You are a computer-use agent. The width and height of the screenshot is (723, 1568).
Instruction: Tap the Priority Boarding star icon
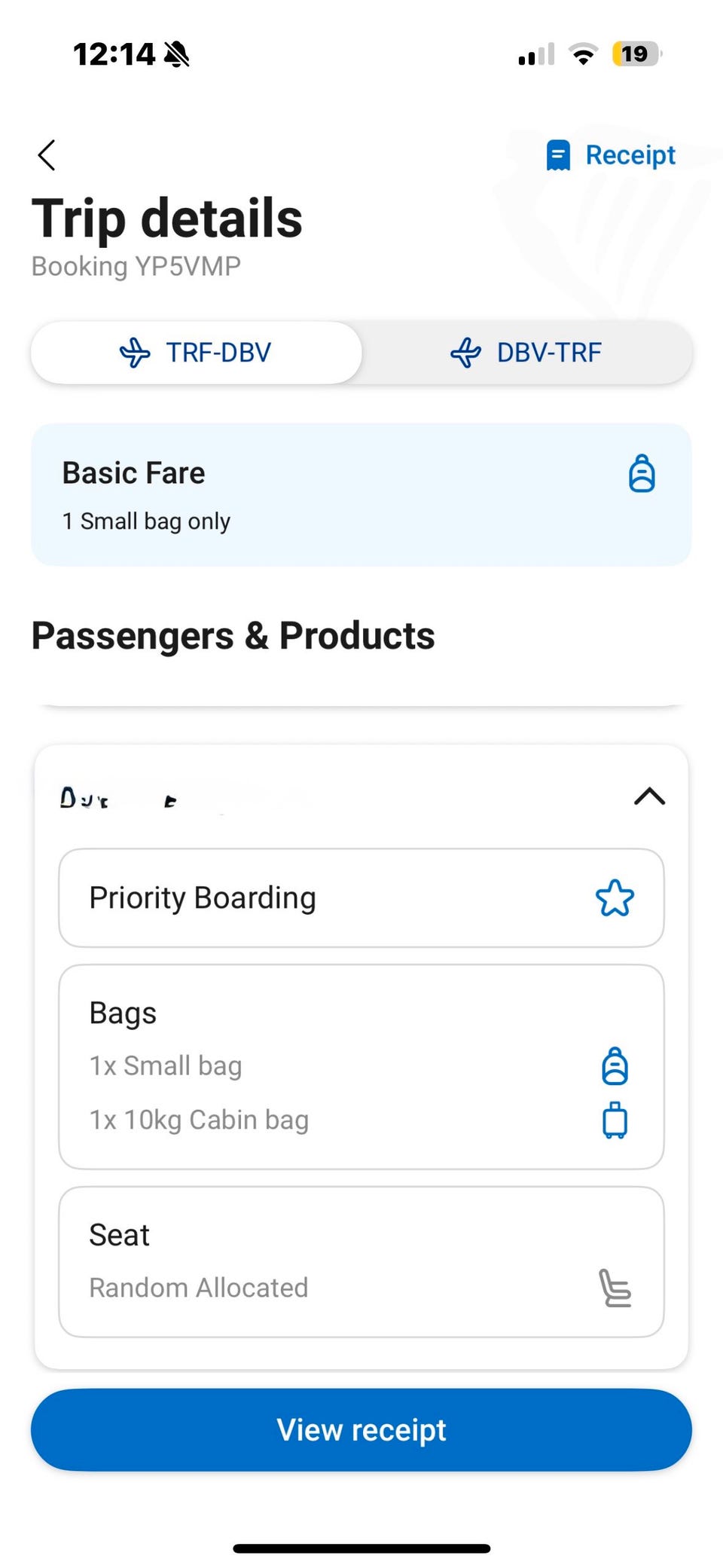click(x=615, y=898)
